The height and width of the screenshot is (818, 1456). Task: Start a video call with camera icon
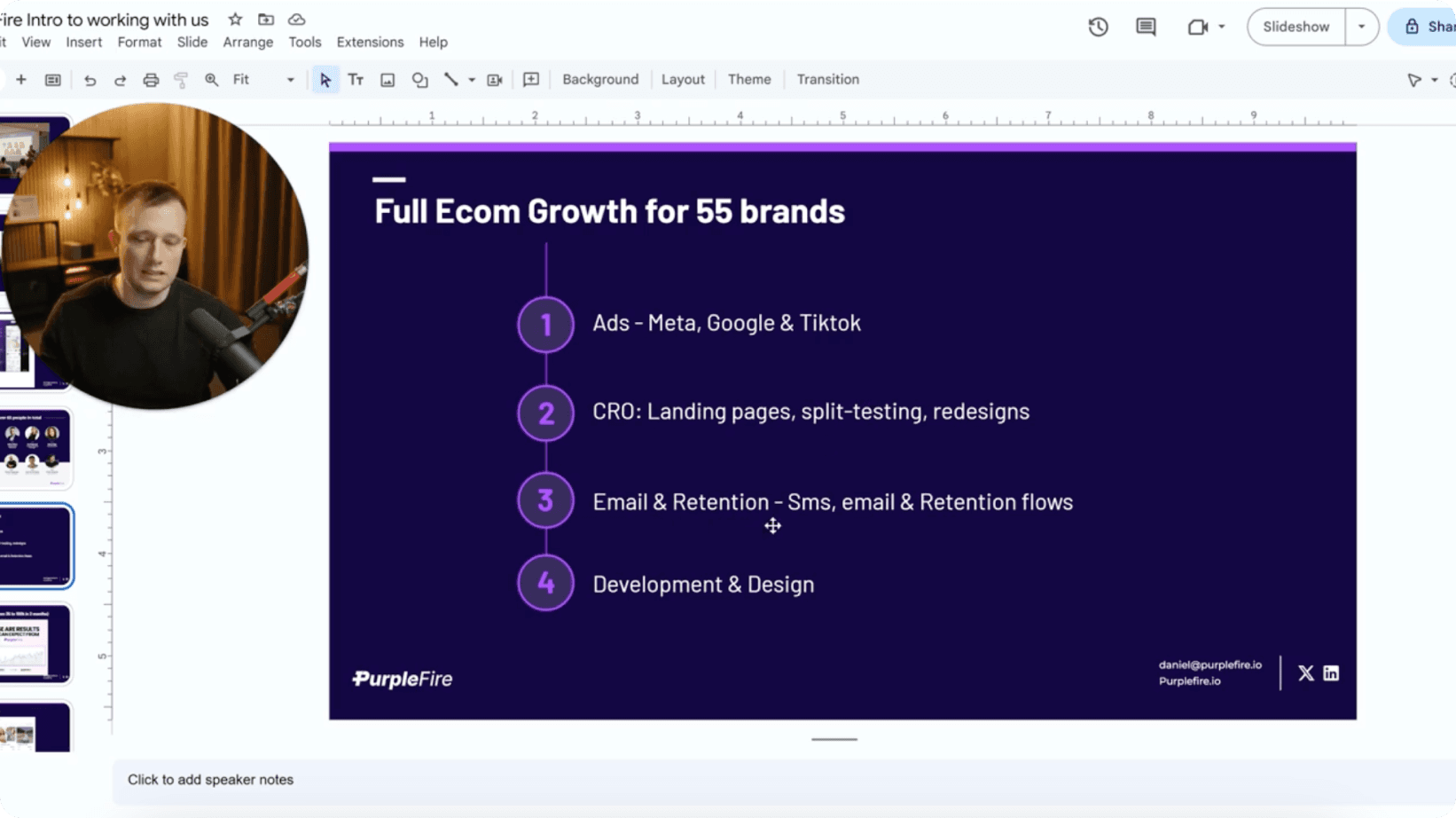point(1198,27)
